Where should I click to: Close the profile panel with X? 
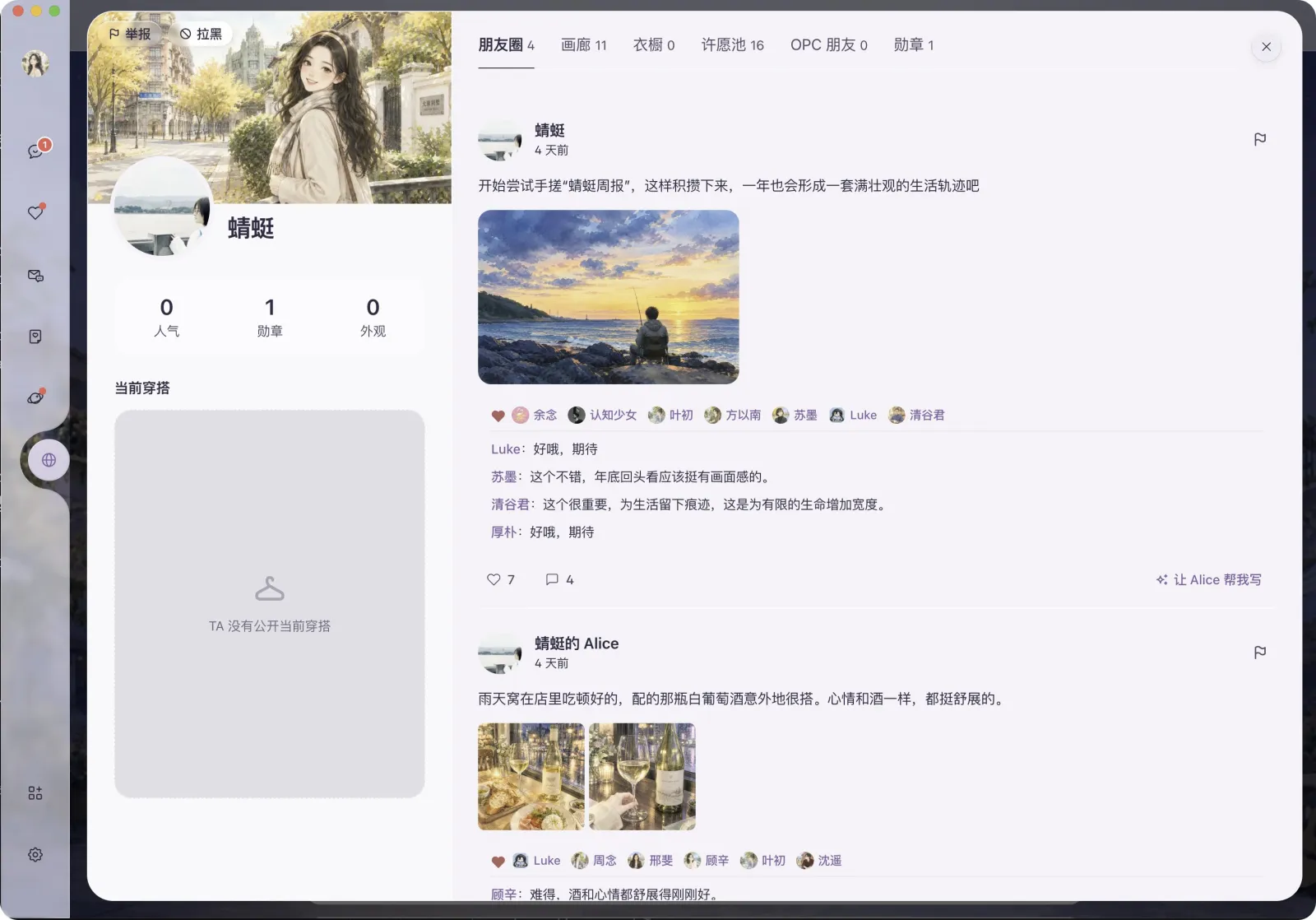click(1266, 47)
